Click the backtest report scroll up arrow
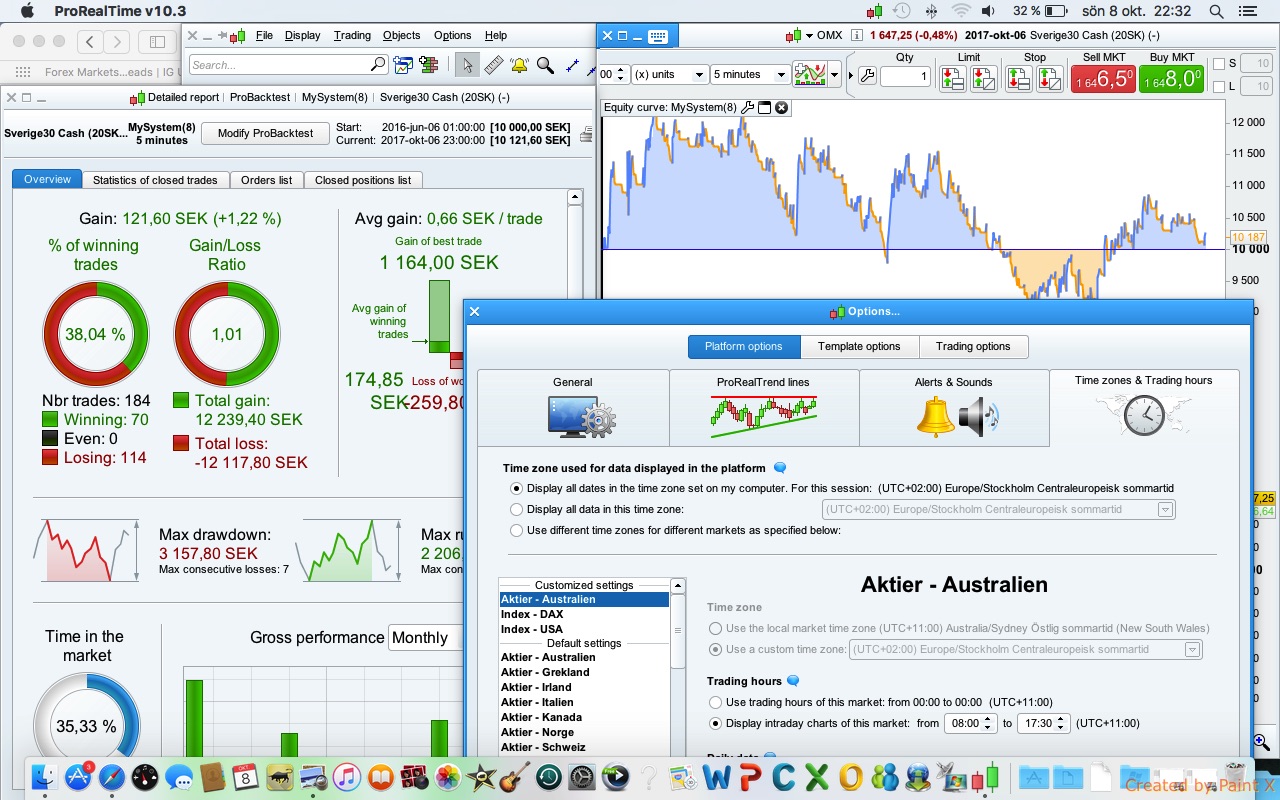 pyautogui.click(x=575, y=198)
